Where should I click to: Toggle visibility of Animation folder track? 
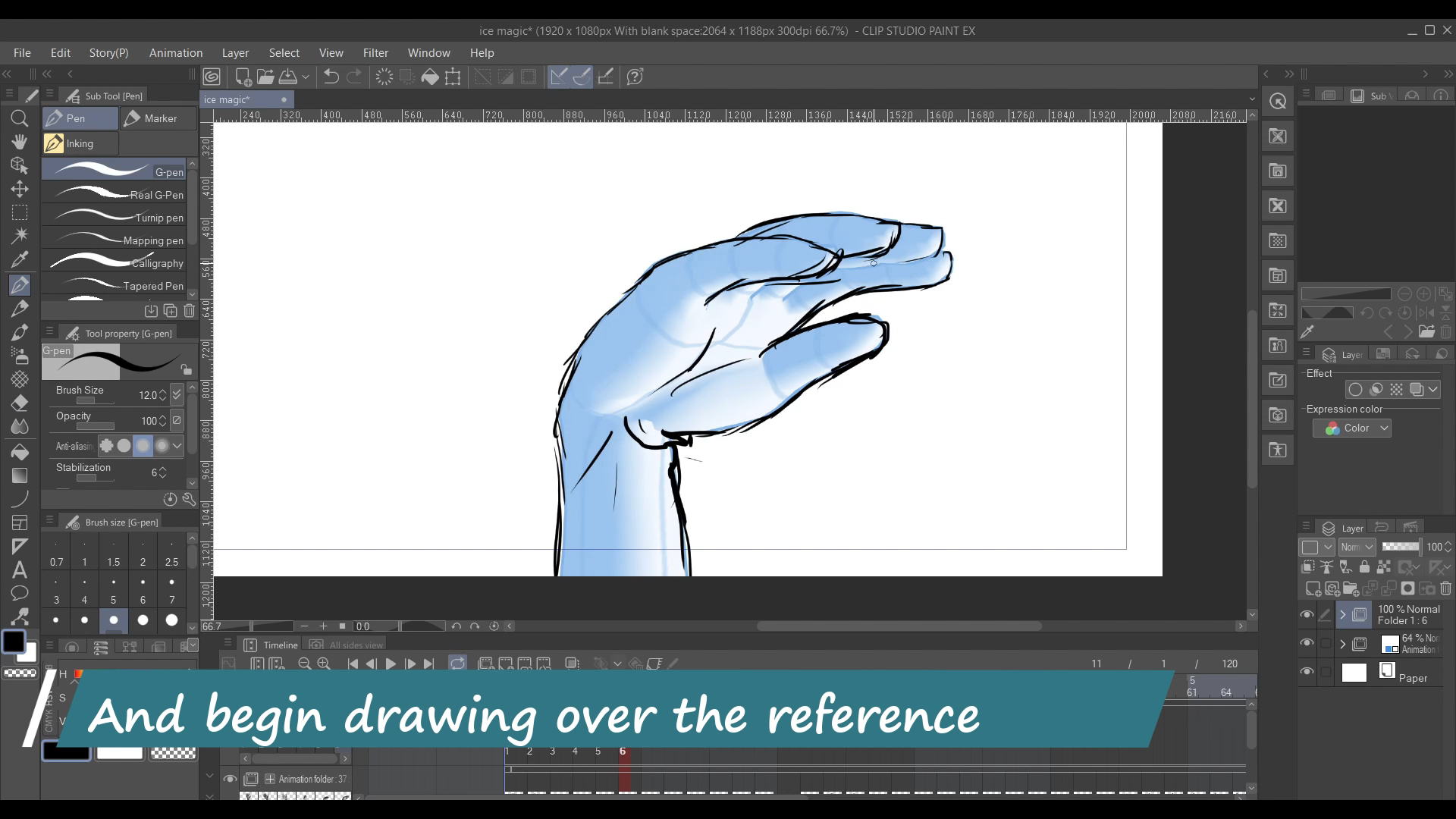coord(230,779)
